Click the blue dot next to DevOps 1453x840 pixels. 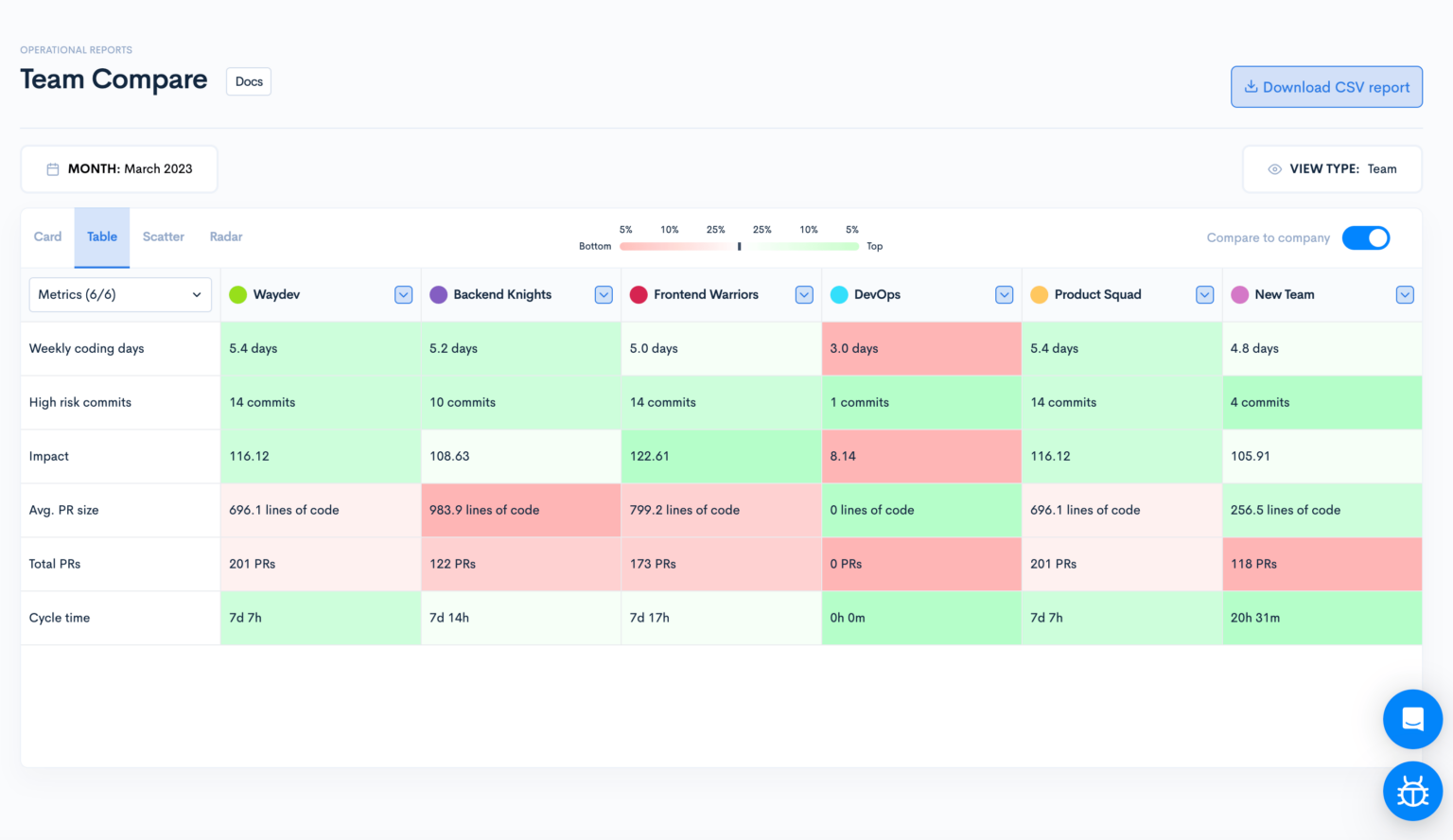(x=839, y=294)
